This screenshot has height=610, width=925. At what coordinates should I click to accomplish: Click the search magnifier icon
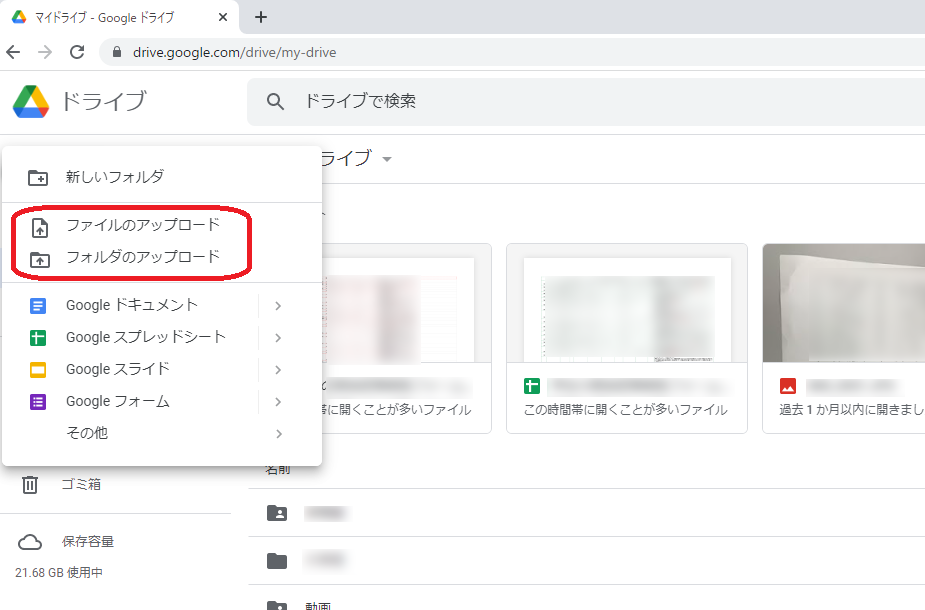(x=275, y=101)
